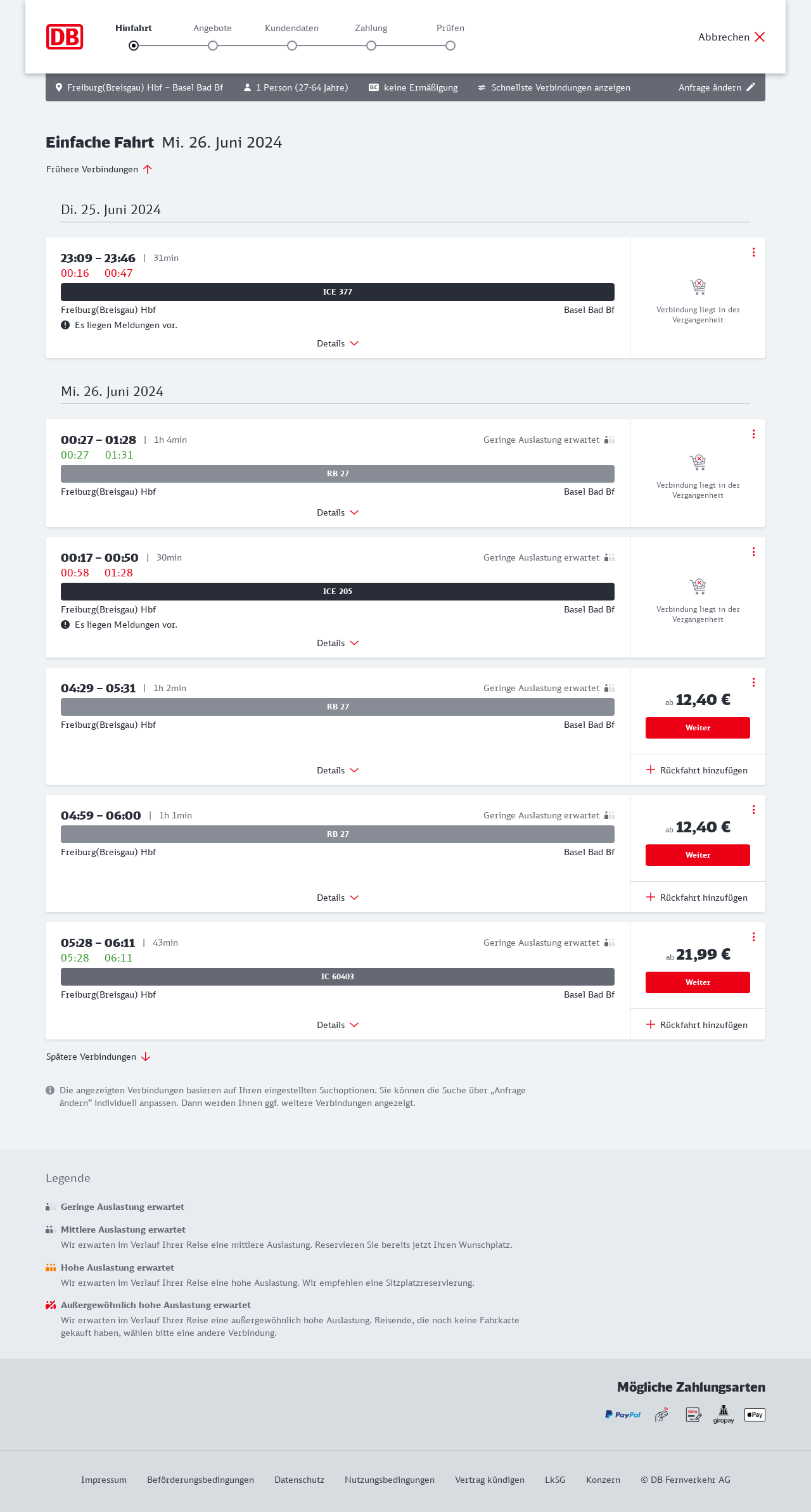Click the giropay payment icon

pos(724,1414)
